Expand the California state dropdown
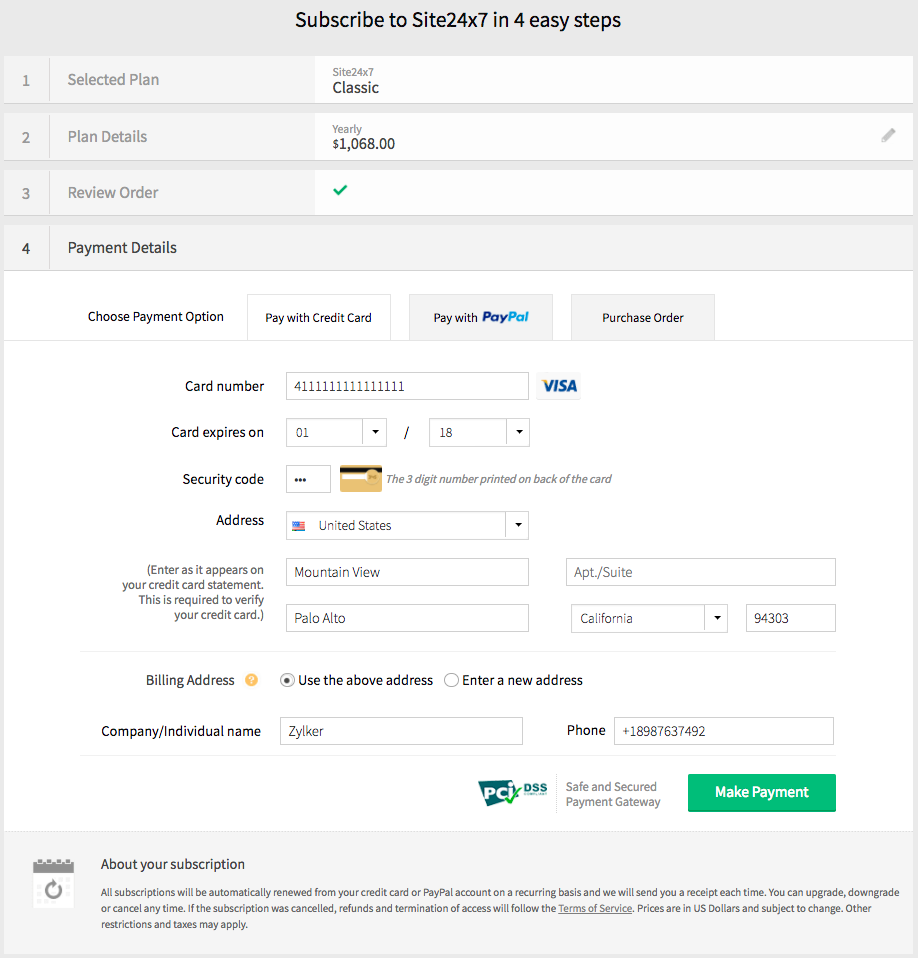Screen dimensions: 918x958 tap(717, 618)
